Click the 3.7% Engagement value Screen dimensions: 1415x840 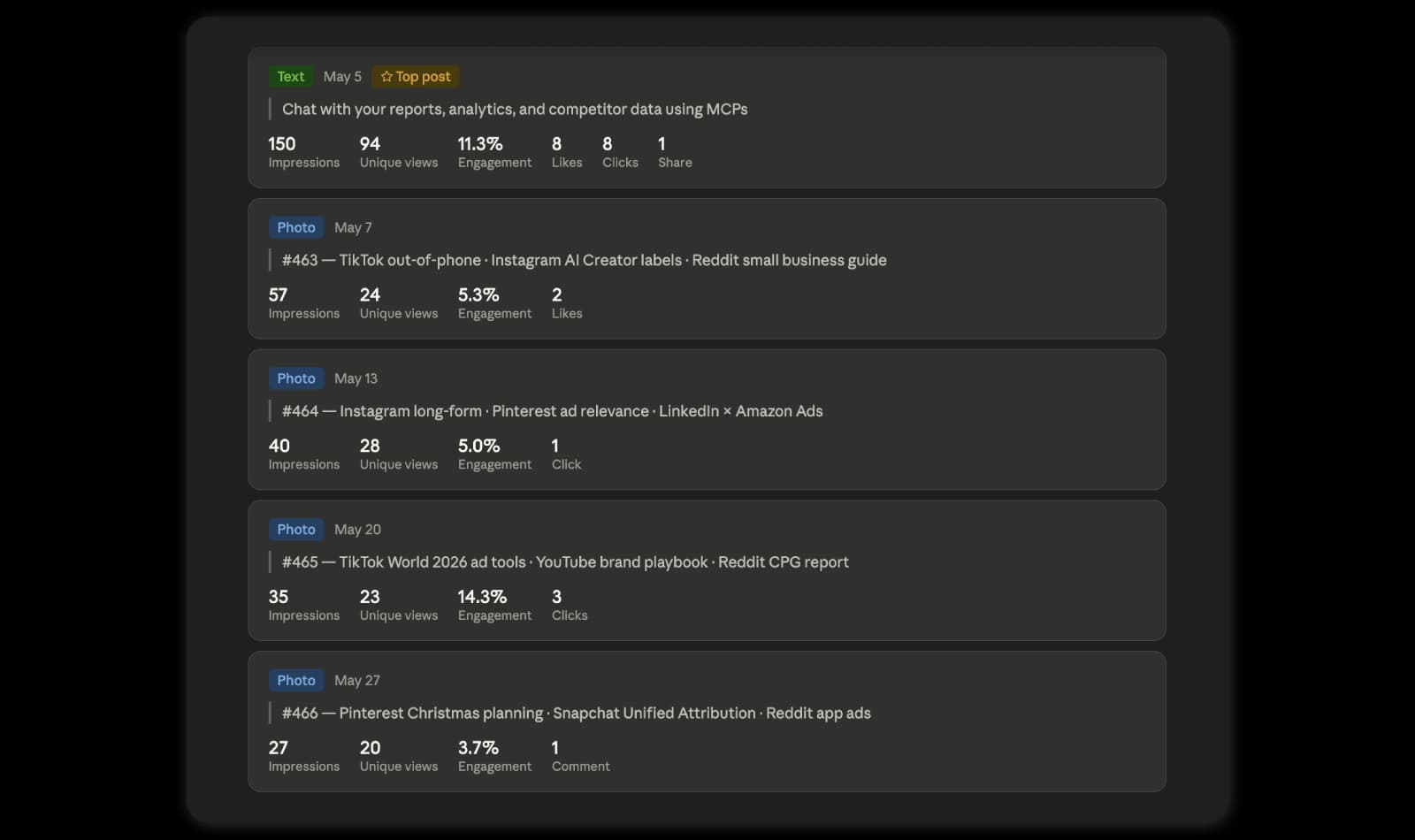[478, 748]
